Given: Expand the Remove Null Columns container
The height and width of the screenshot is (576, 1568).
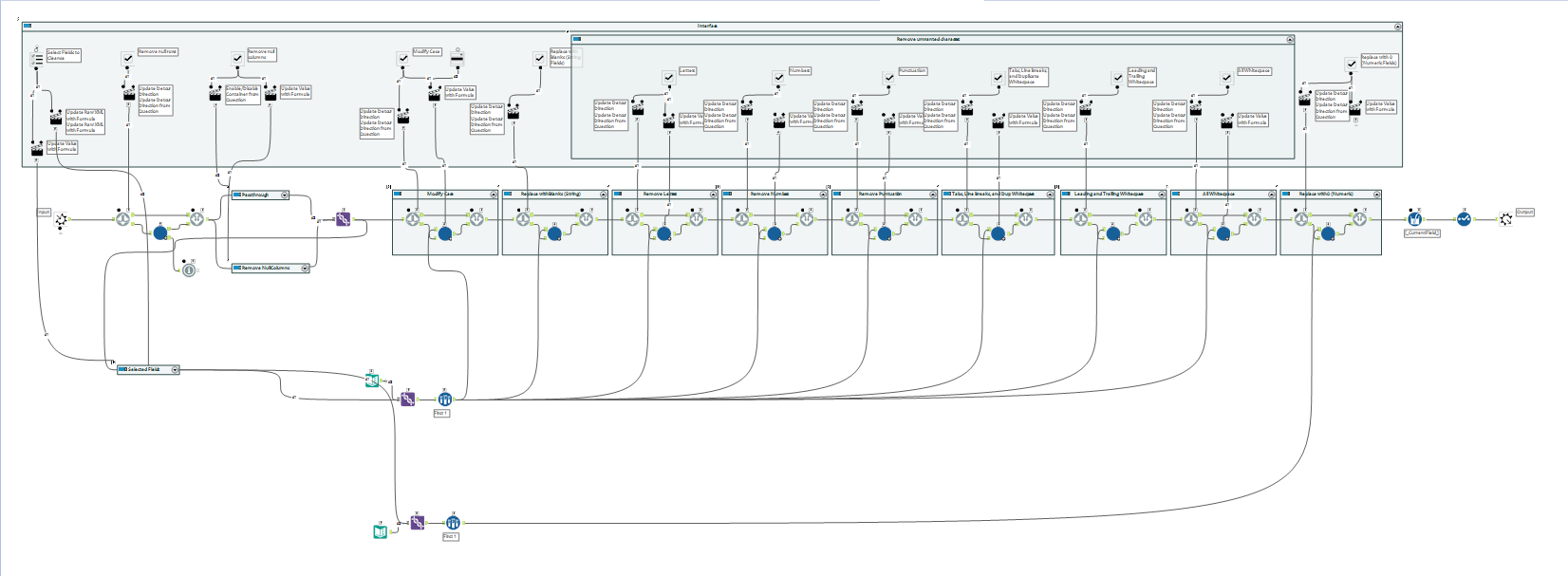Looking at the screenshot, I should 305,269.
